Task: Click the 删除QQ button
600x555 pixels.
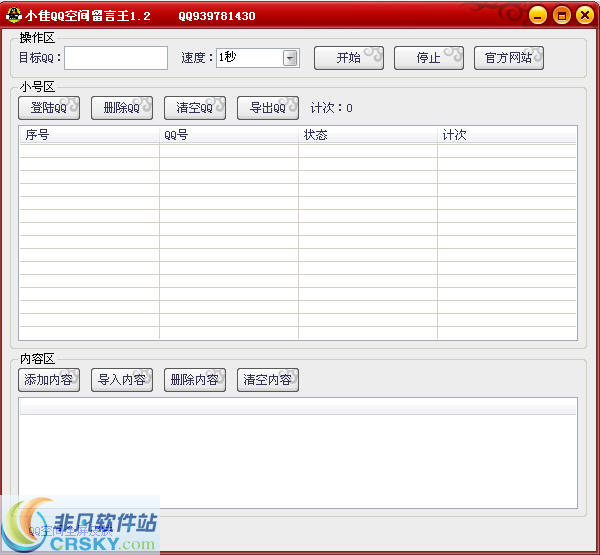Action: (x=122, y=108)
